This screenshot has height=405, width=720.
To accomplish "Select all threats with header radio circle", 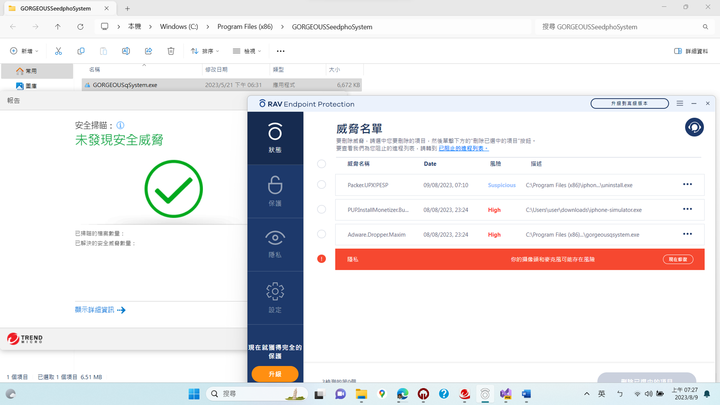I will [x=321, y=163].
